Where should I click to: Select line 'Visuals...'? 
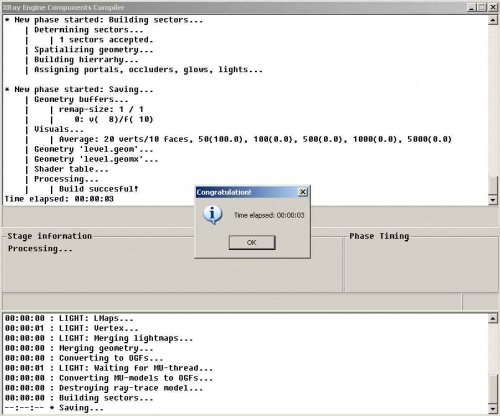59,129
